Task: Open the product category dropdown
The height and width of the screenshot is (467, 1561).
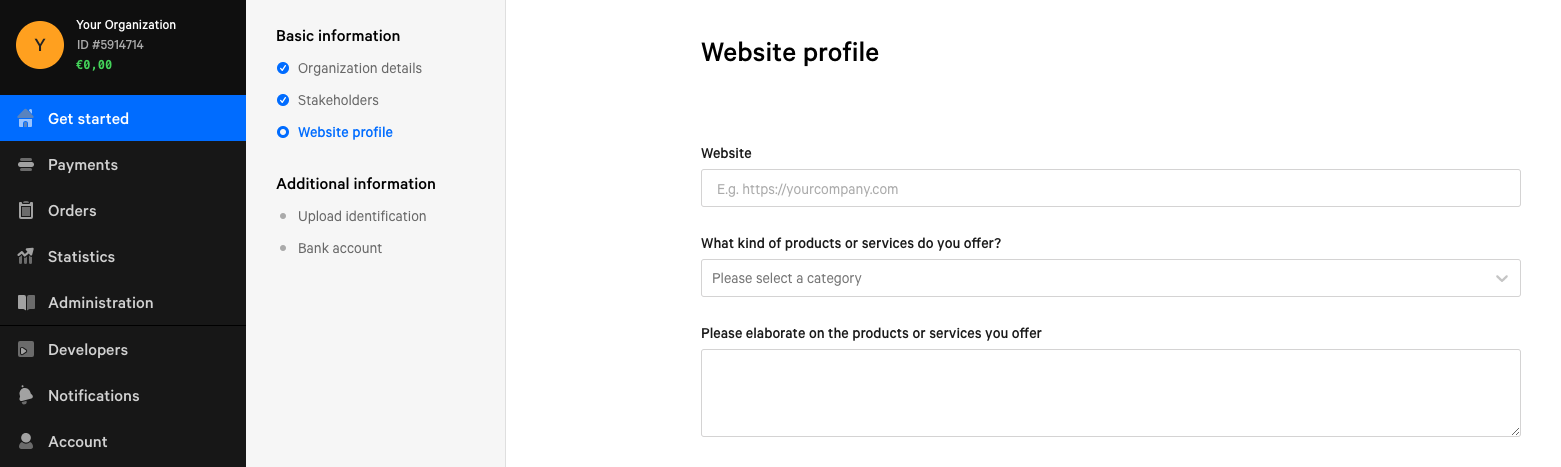Action: click(1110, 278)
